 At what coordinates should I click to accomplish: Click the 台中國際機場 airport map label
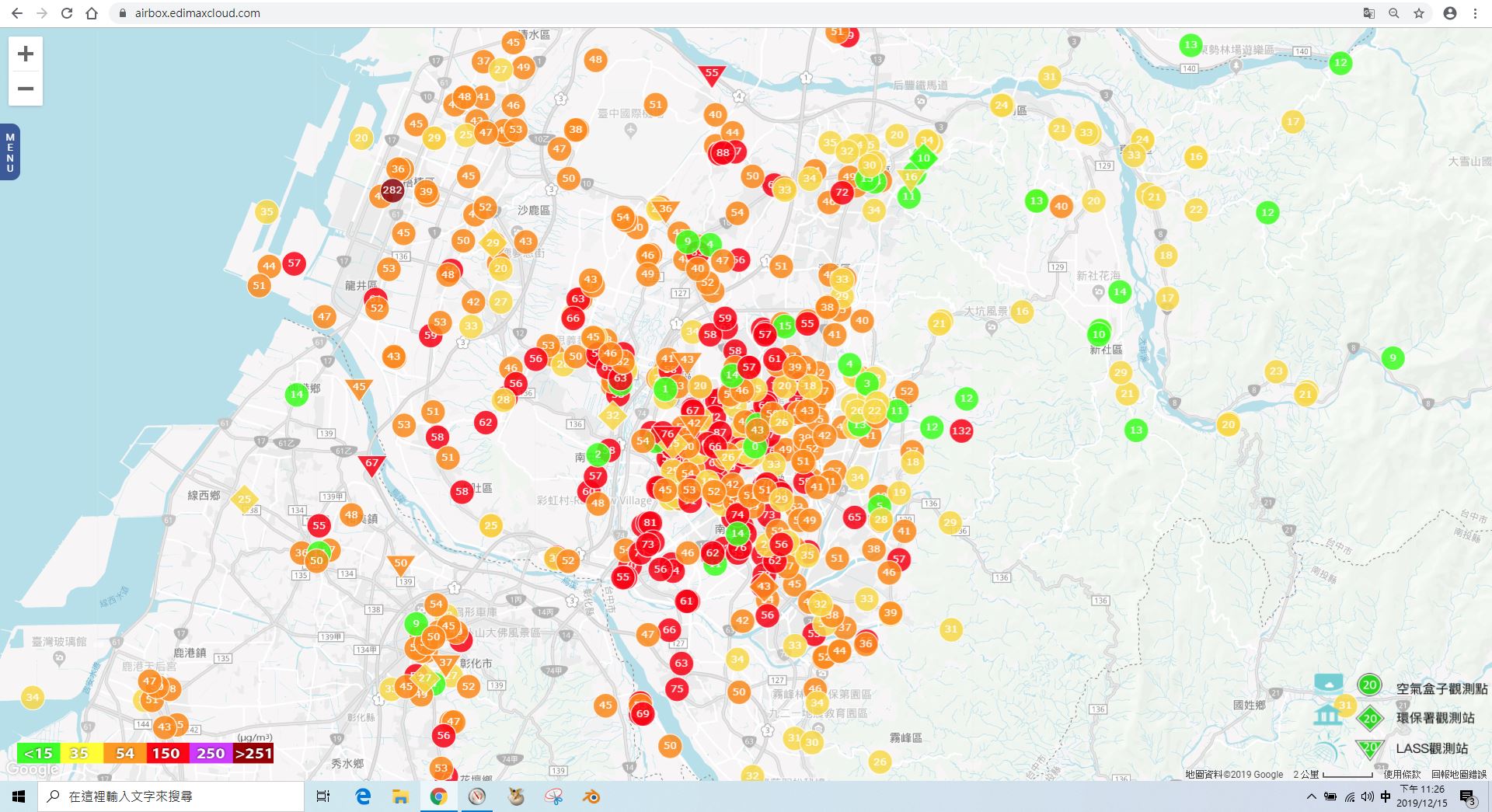630,113
